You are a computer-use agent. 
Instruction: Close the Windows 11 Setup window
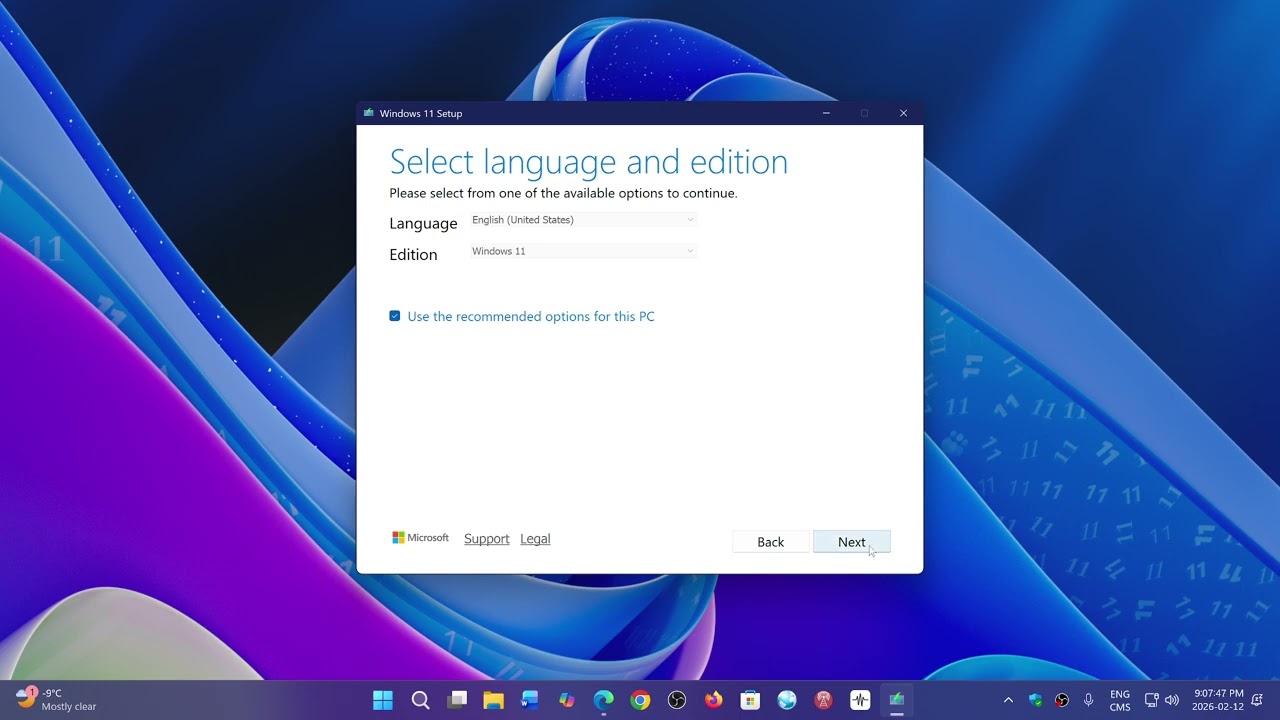[903, 113]
